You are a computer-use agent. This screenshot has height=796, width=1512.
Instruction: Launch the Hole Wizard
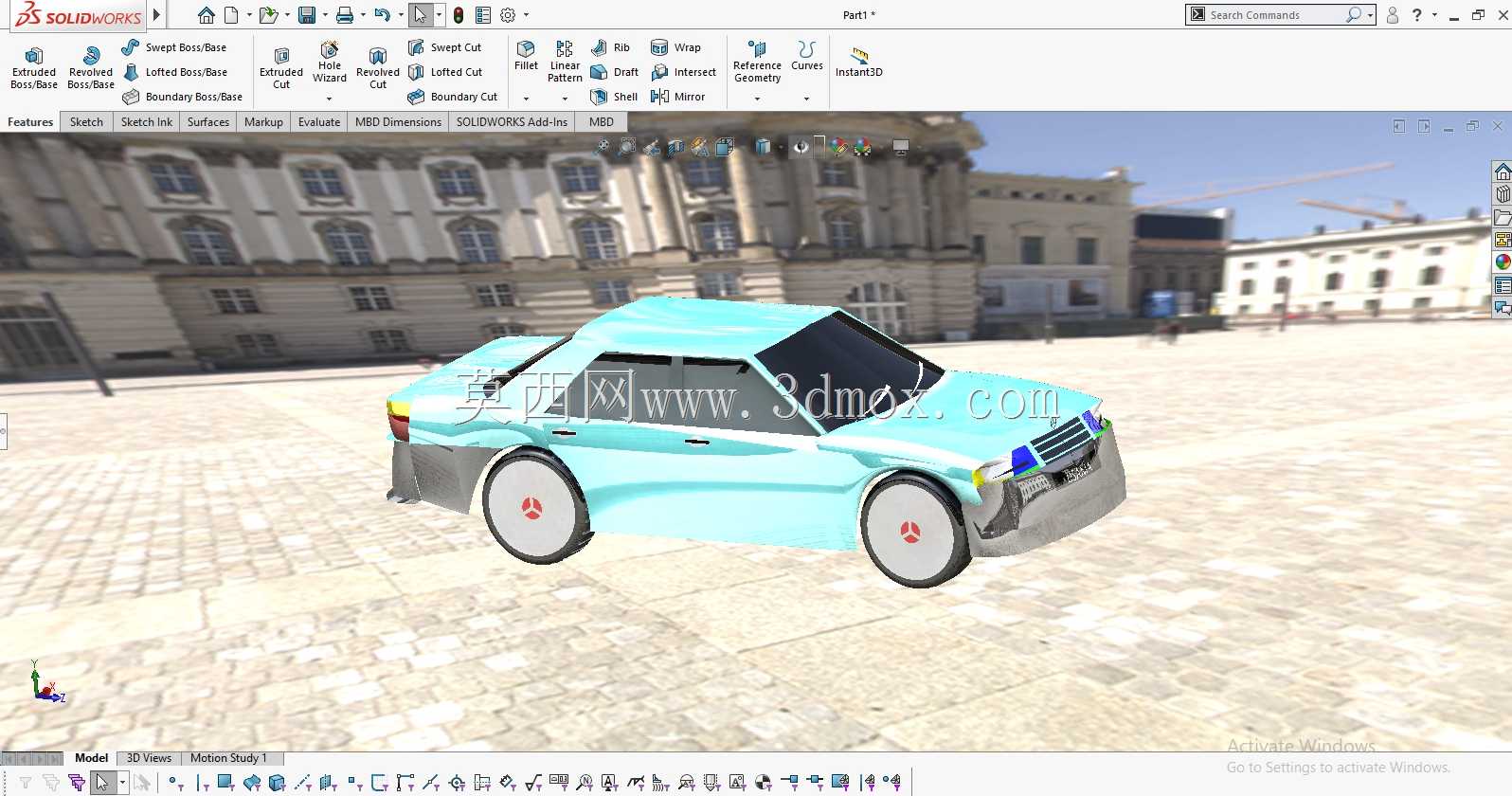(x=330, y=63)
